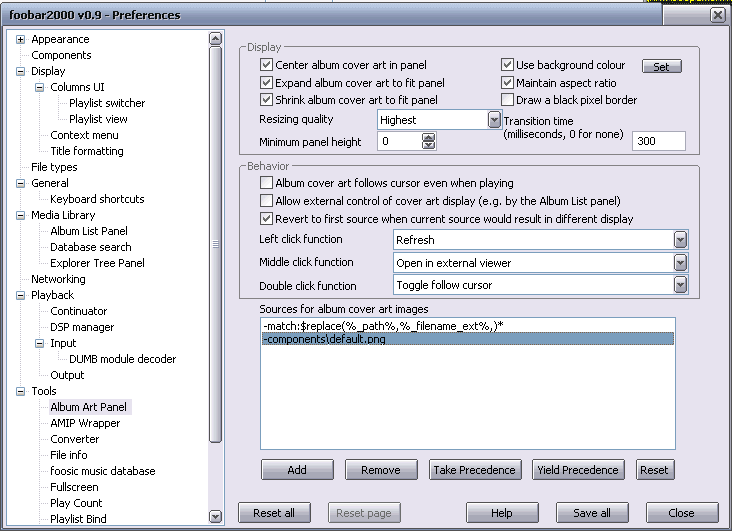Collapse the Display tree node

(x=21, y=71)
